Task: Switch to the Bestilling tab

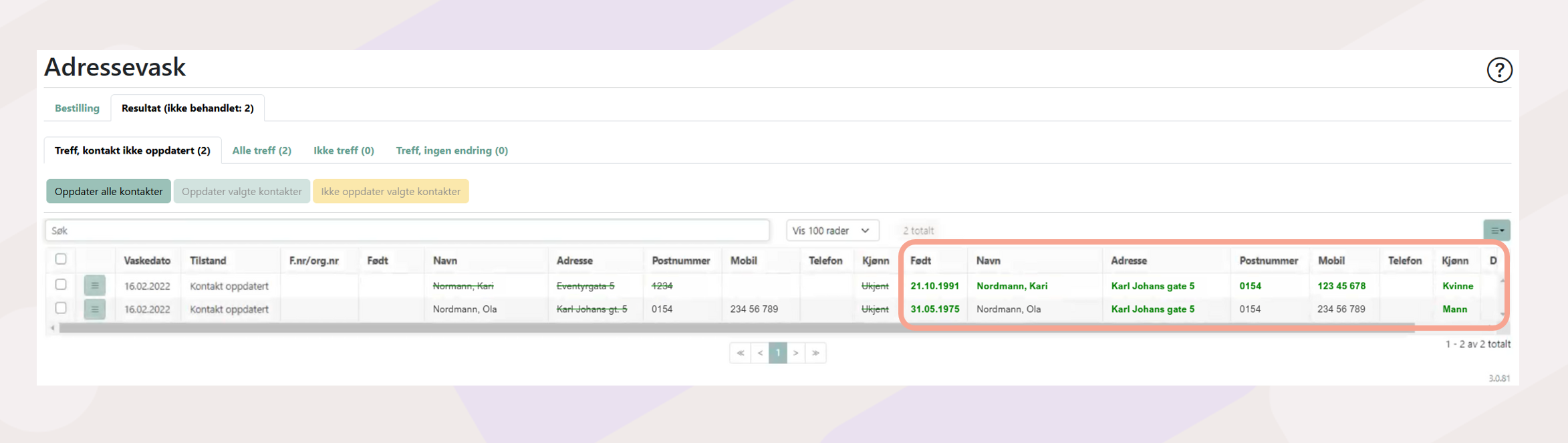Action: (77, 108)
